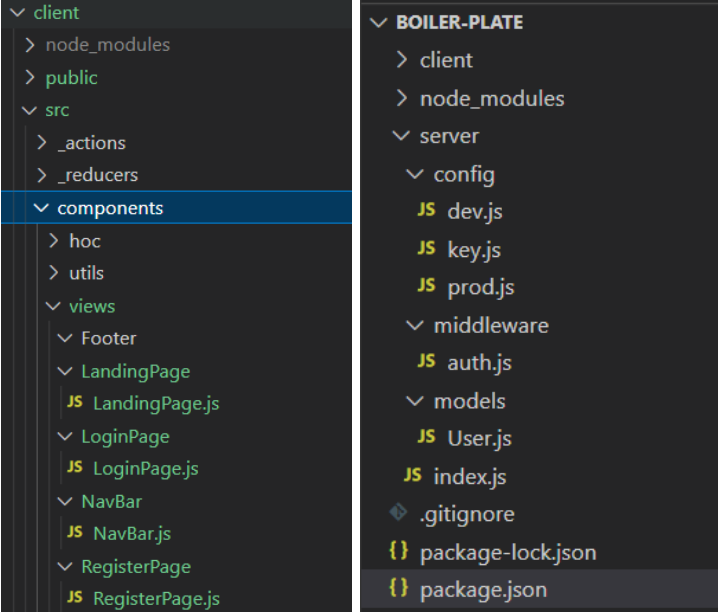Click the JS icon beside prod.js
The width and height of the screenshot is (720, 614).
tap(426, 285)
